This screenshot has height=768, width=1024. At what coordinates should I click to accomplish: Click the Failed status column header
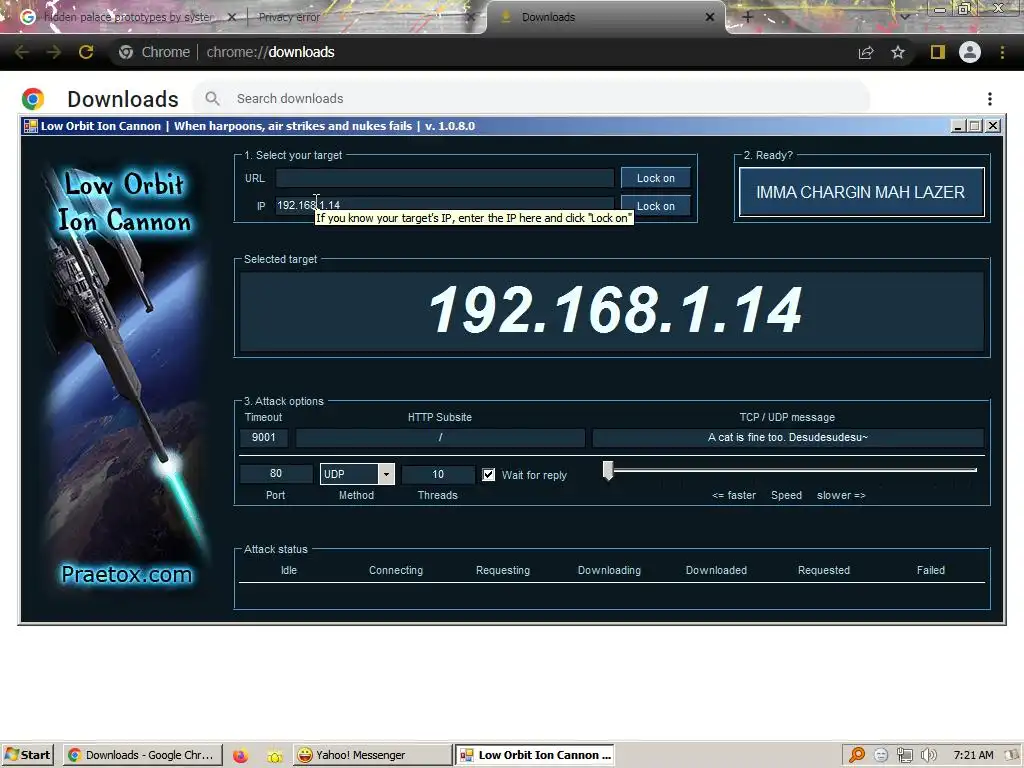pyautogui.click(x=931, y=570)
